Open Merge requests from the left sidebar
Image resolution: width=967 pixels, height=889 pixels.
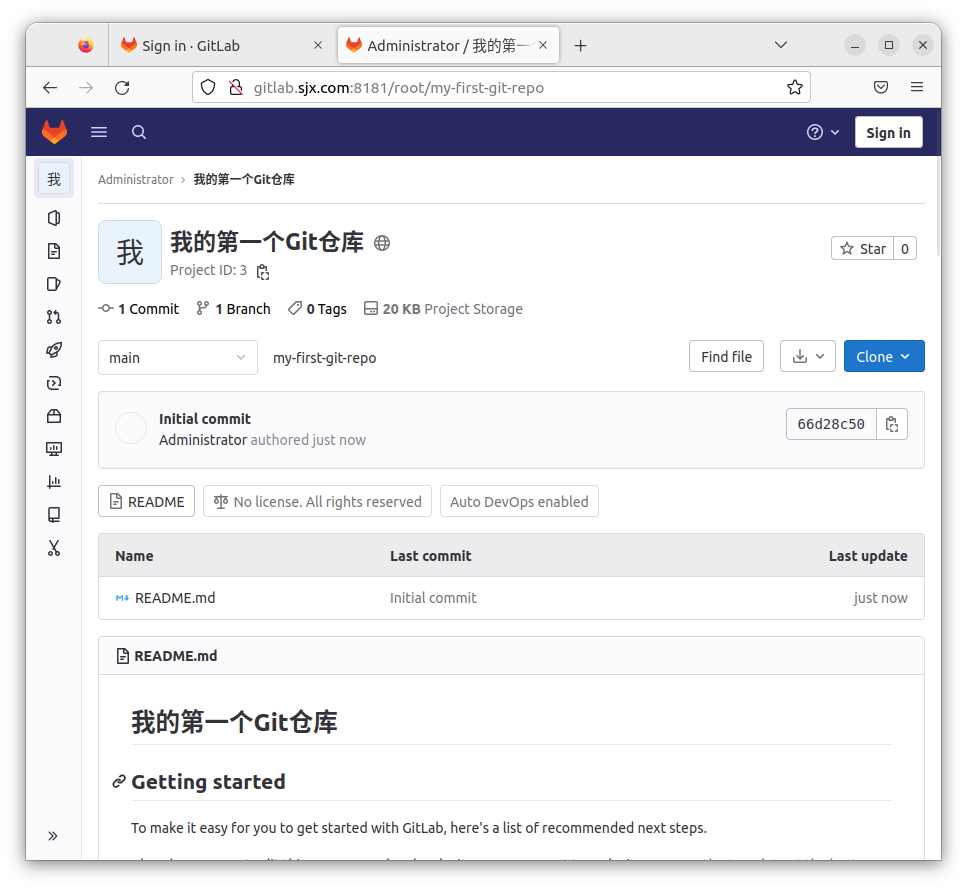tap(54, 317)
